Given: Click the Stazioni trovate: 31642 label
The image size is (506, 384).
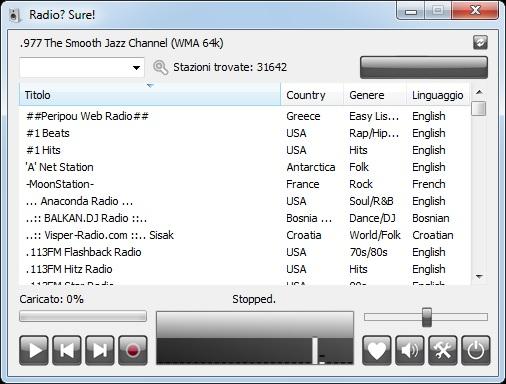Looking at the screenshot, I should pos(230,67).
